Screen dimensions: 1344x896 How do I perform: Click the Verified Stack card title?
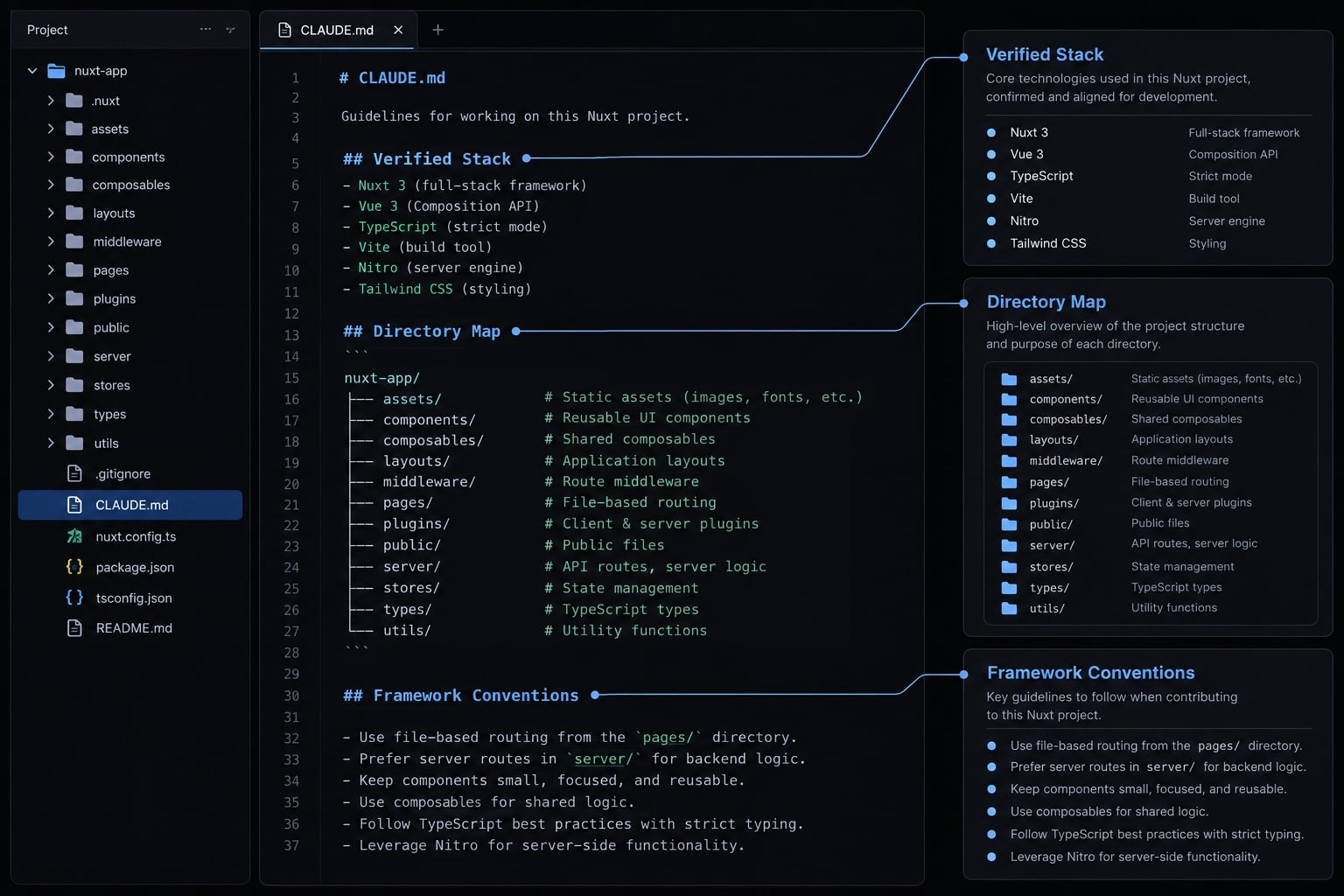coord(1045,54)
